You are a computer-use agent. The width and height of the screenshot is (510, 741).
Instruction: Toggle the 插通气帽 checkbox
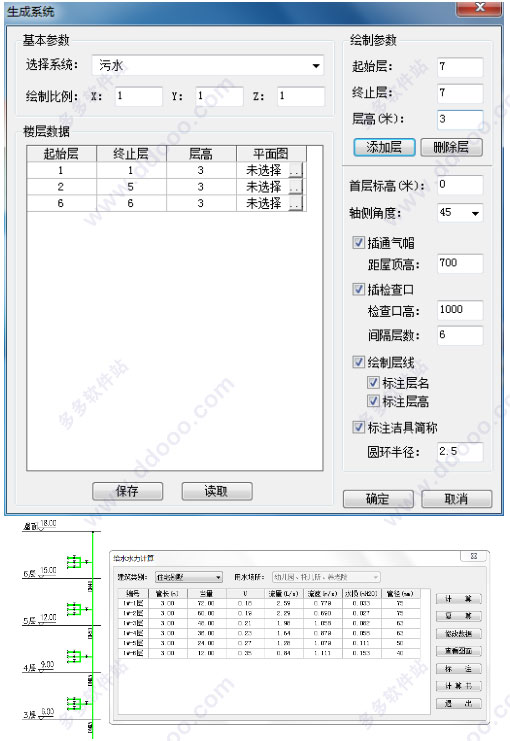[359, 242]
